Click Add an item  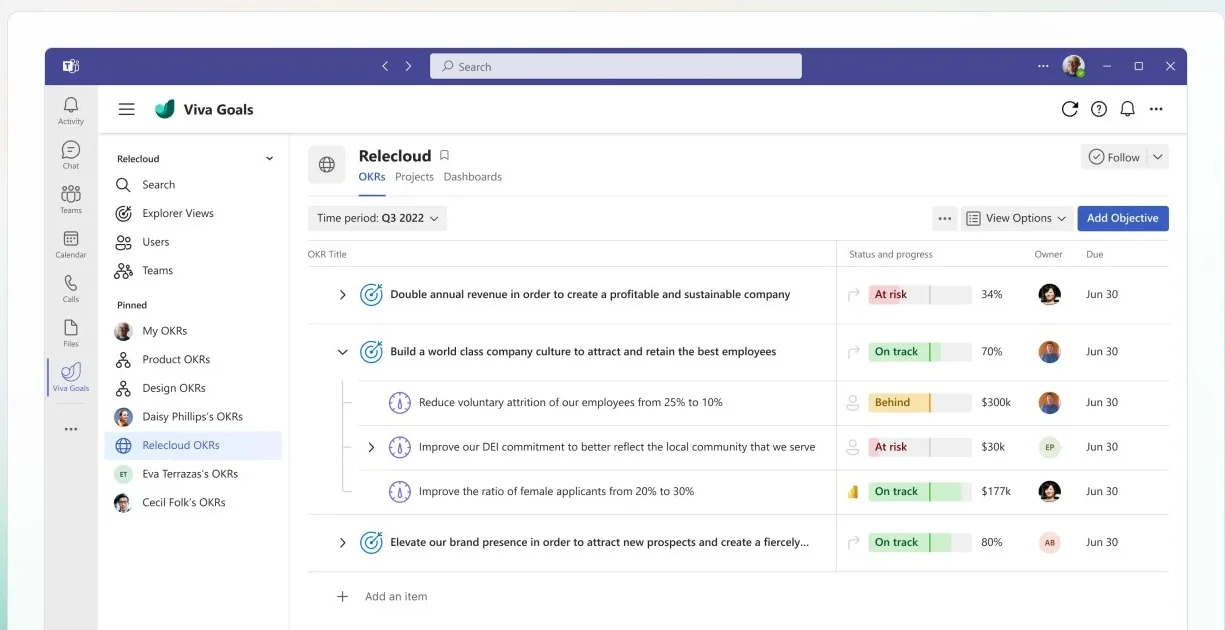coord(395,596)
